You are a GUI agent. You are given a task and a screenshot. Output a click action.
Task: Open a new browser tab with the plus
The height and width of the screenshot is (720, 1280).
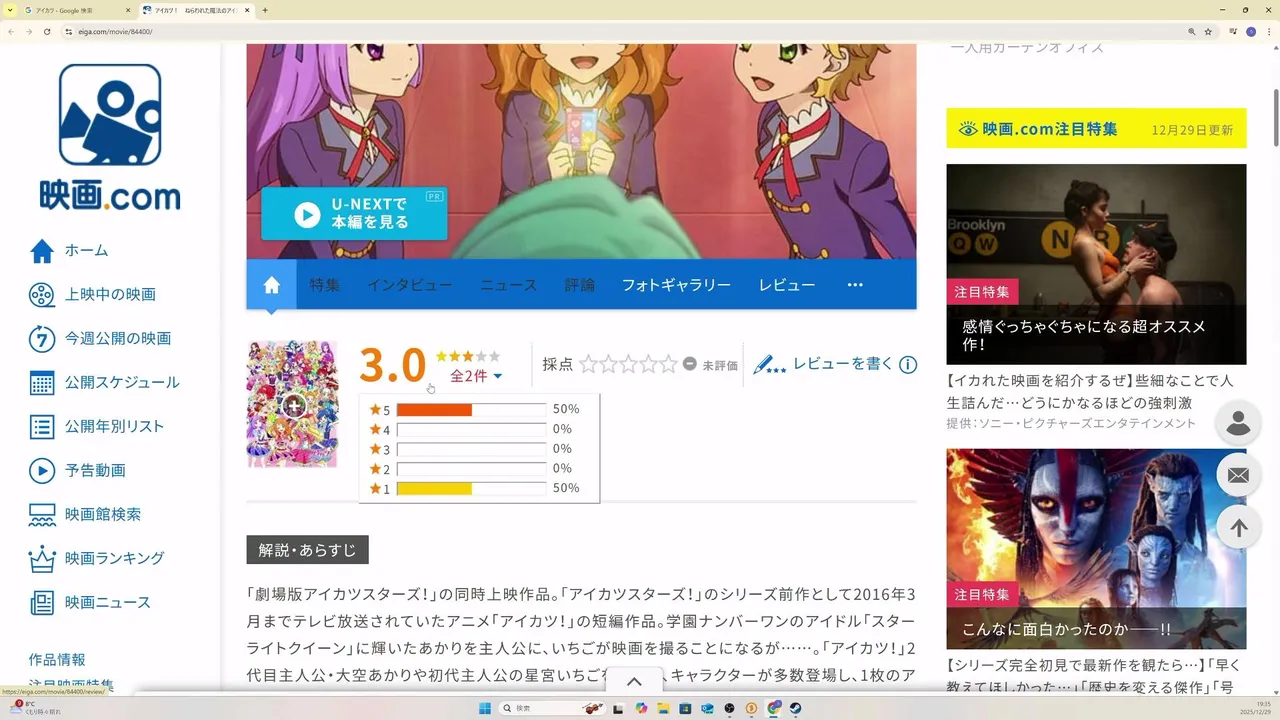(264, 10)
